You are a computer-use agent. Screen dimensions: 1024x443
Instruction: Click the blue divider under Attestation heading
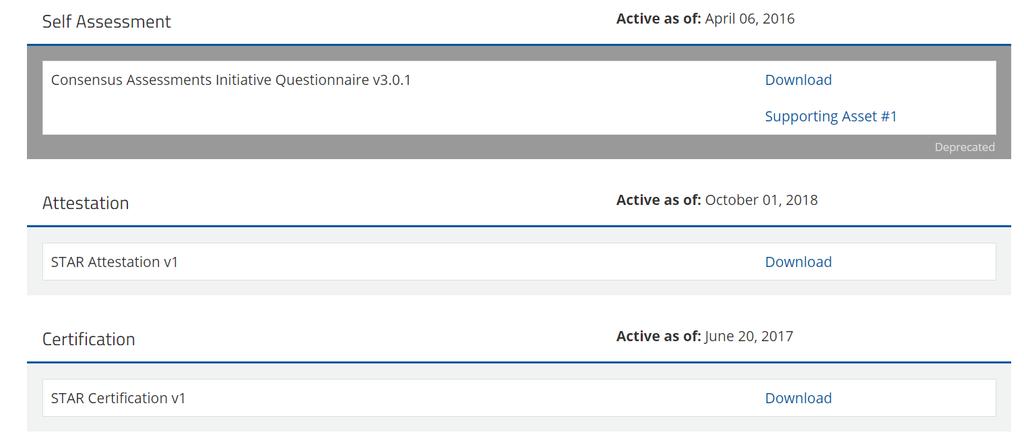click(519, 226)
